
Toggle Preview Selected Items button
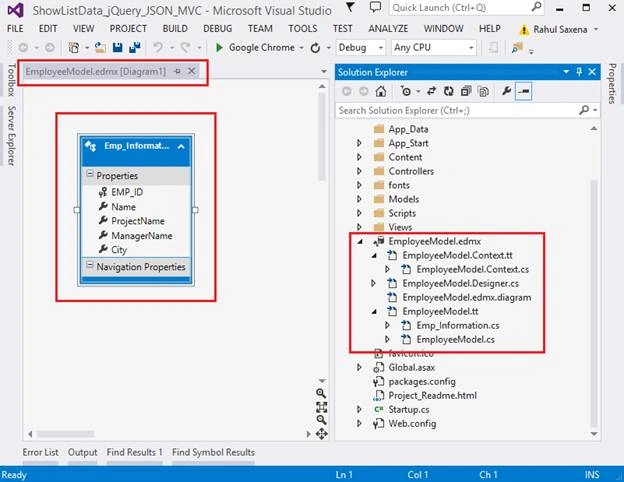click(523, 92)
